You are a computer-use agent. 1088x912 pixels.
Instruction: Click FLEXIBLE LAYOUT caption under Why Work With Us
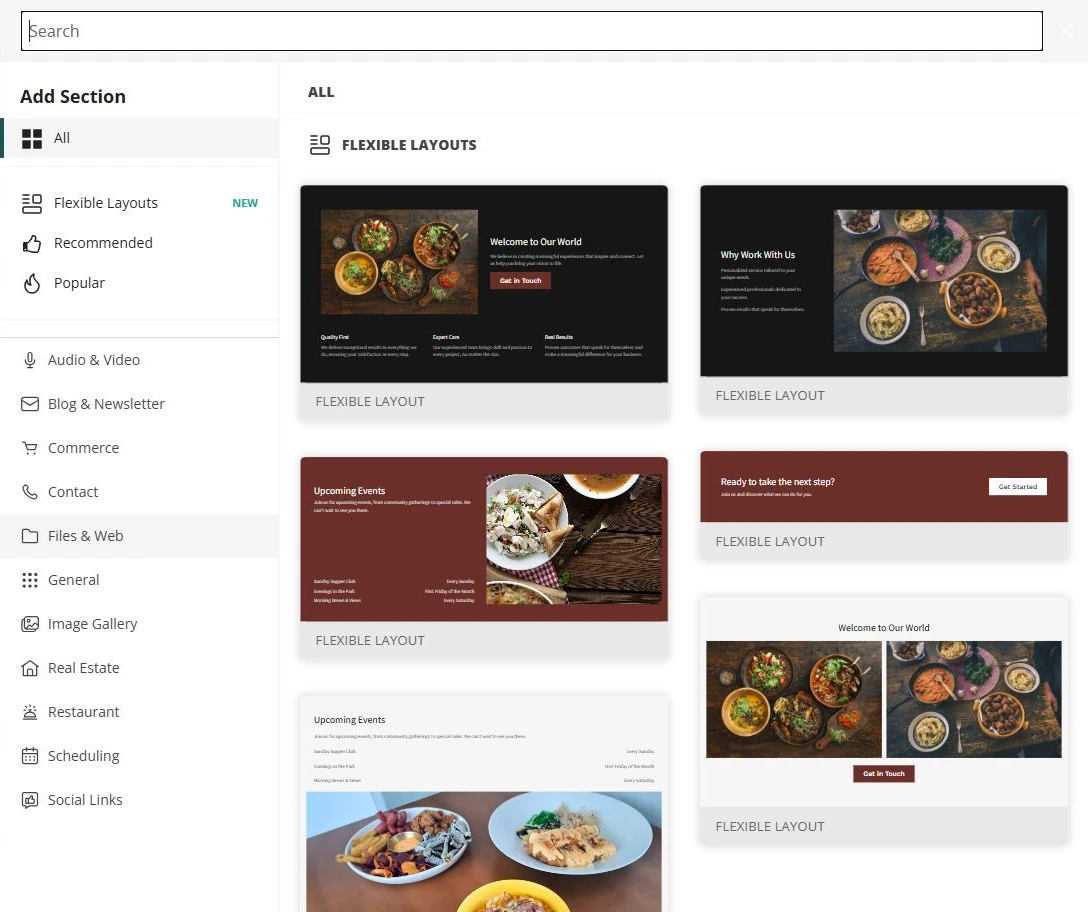tap(770, 396)
